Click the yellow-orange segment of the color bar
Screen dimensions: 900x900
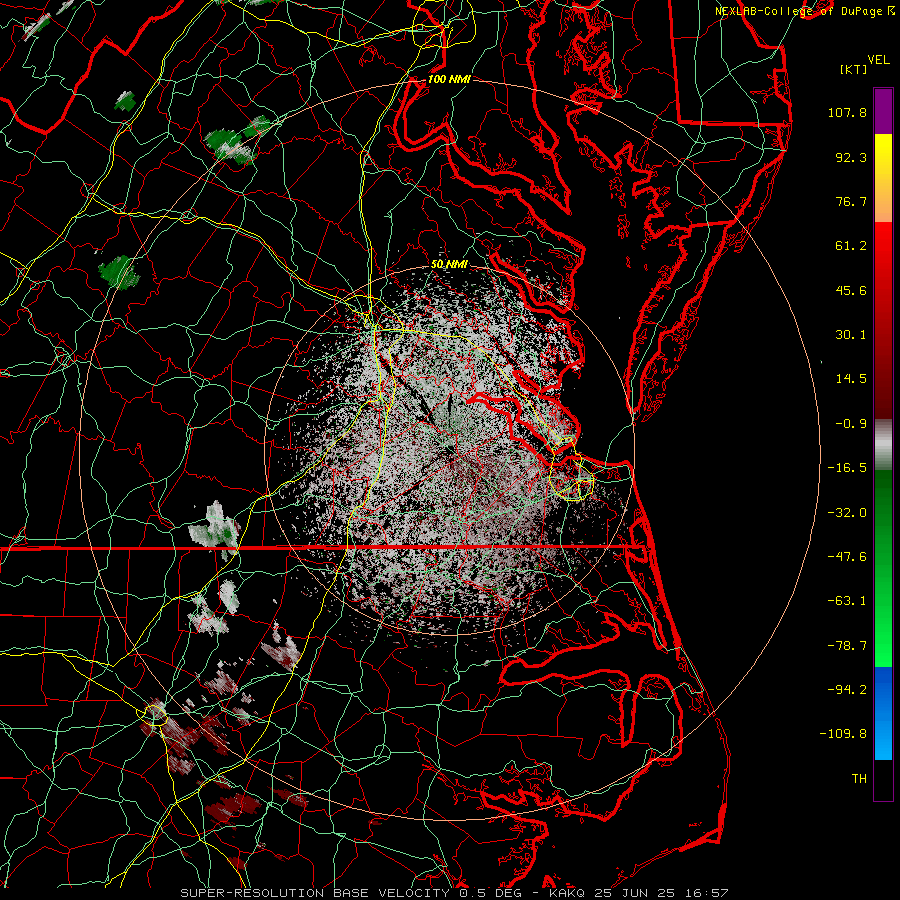tap(883, 178)
